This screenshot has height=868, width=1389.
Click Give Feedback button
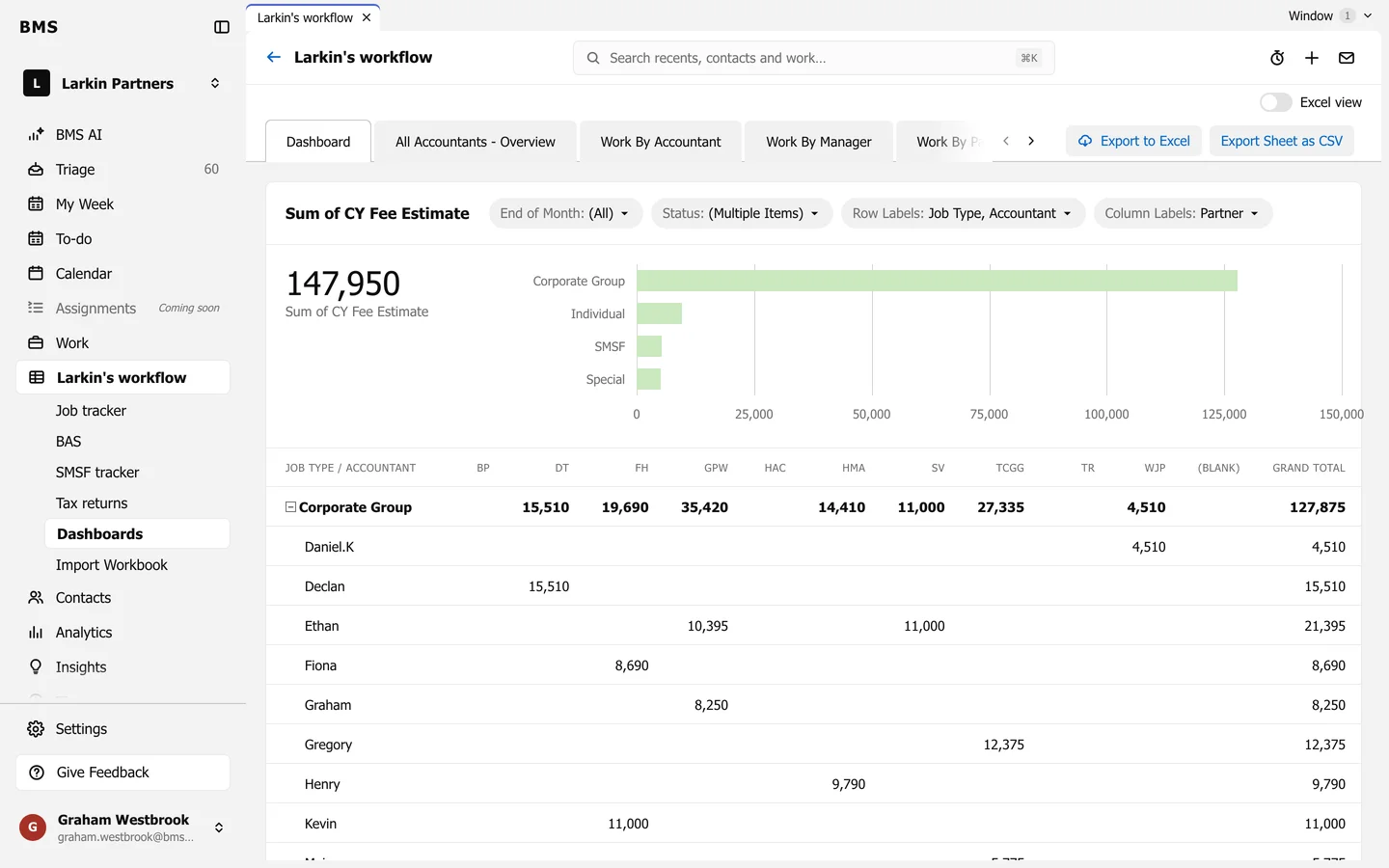click(123, 773)
